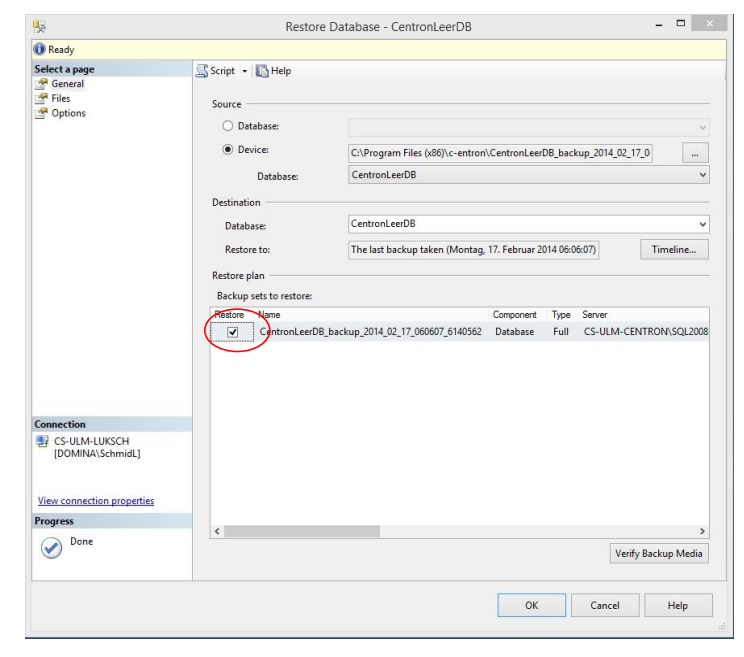Viewport: 744px width, 657px height.
Task: Open the destination Database dropdown
Action: 702,224
